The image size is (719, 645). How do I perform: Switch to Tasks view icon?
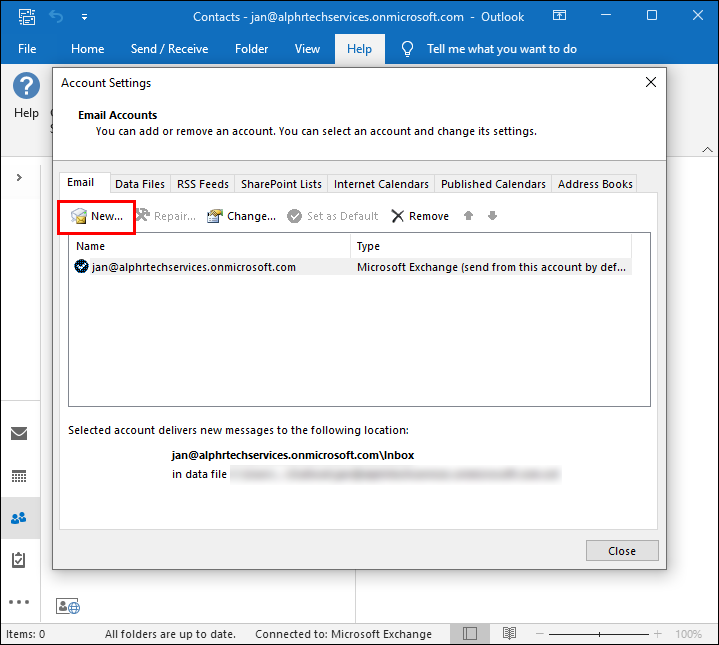click(x=18, y=560)
